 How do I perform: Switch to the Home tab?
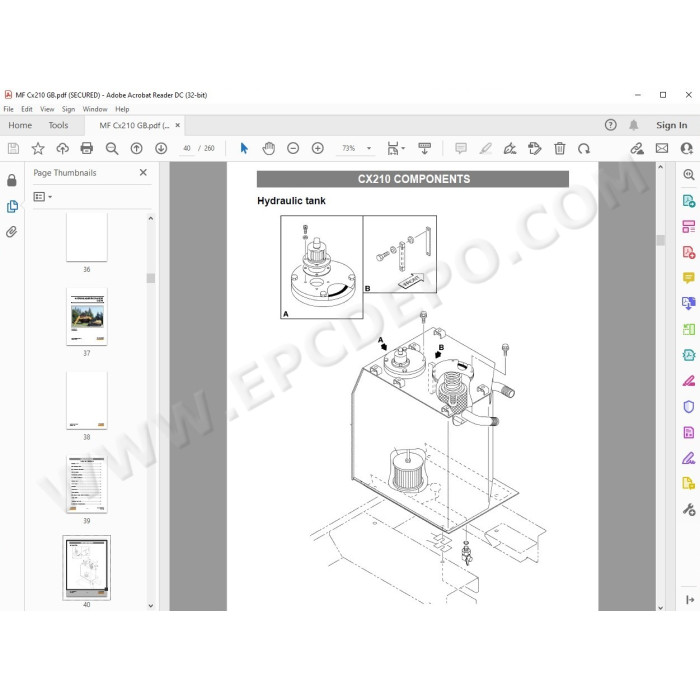click(x=20, y=125)
